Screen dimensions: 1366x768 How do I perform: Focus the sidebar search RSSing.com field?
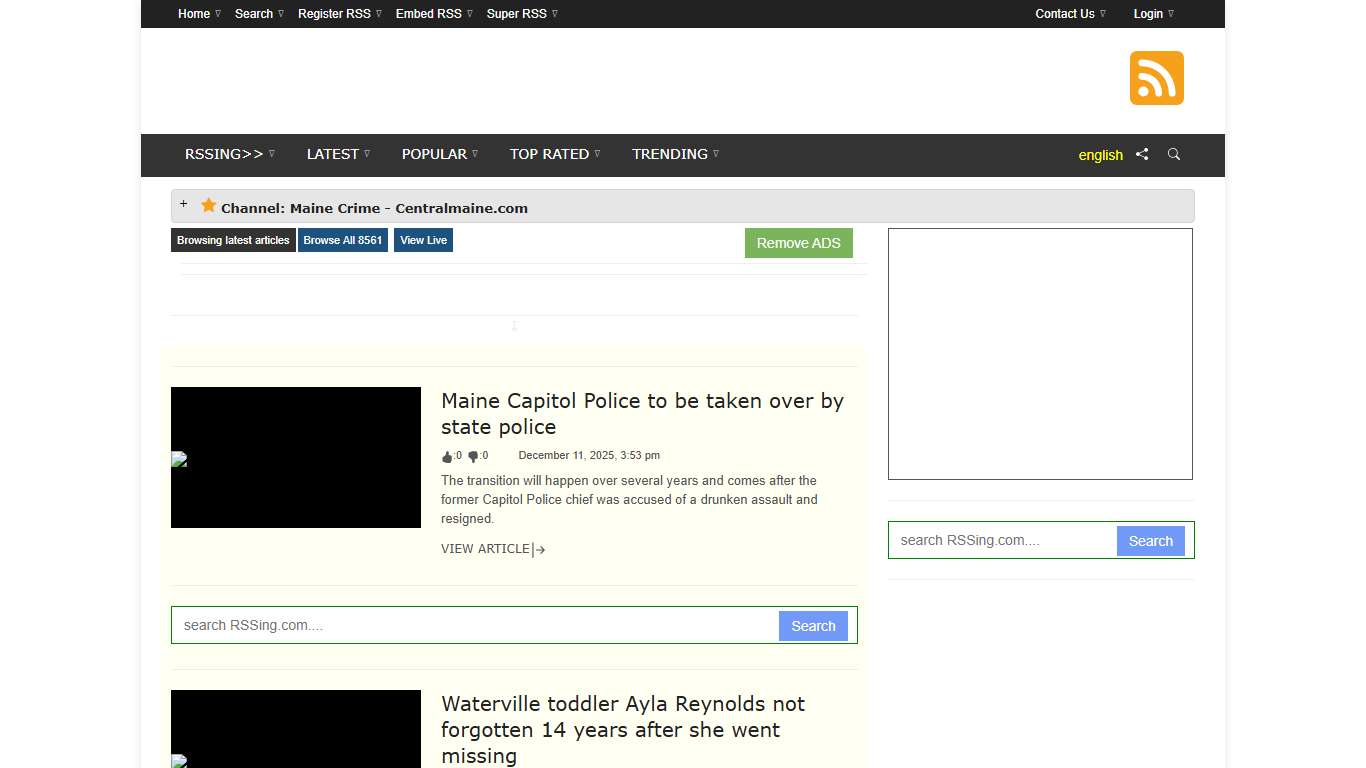[1002, 540]
